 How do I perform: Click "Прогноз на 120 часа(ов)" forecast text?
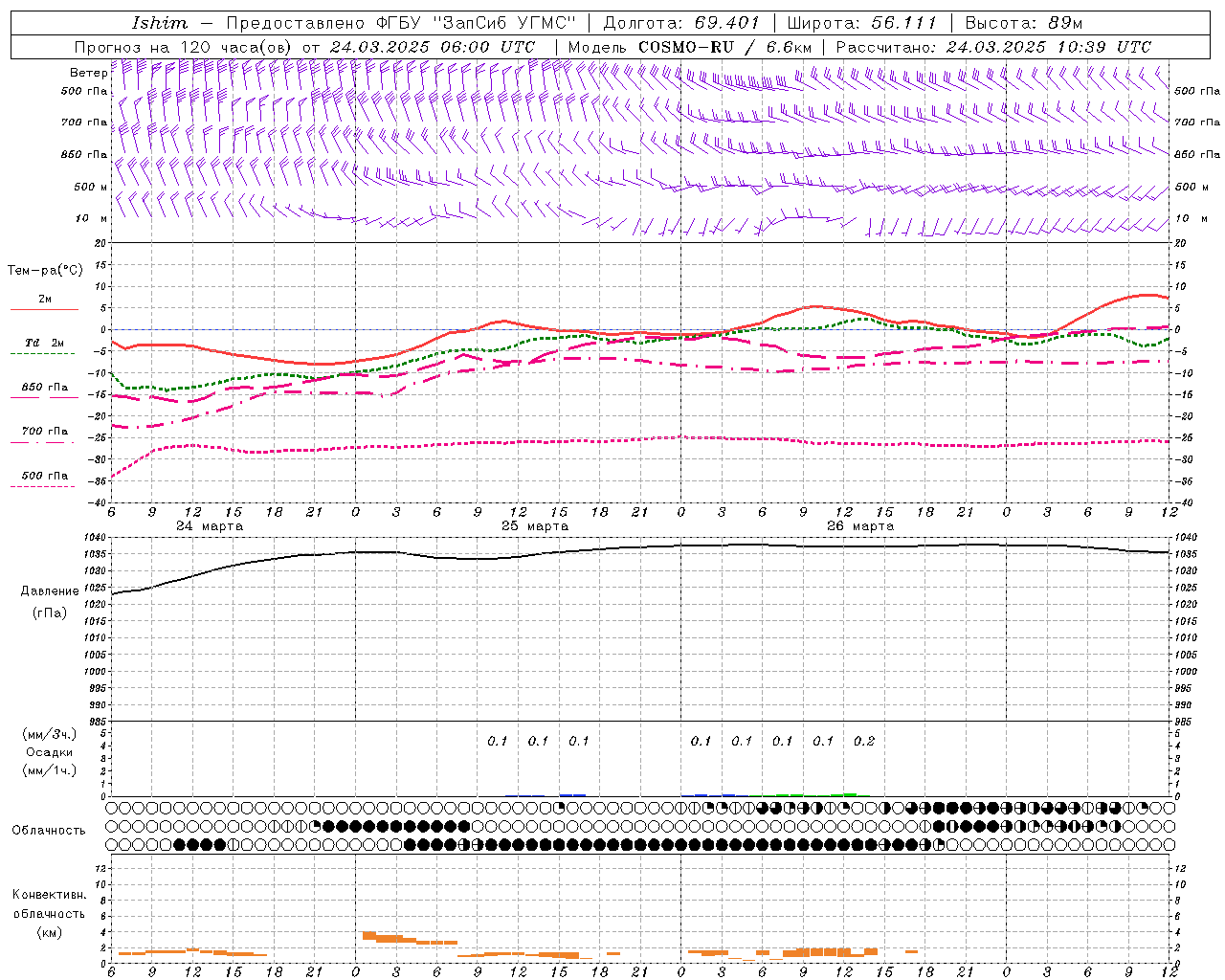[x=185, y=47]
